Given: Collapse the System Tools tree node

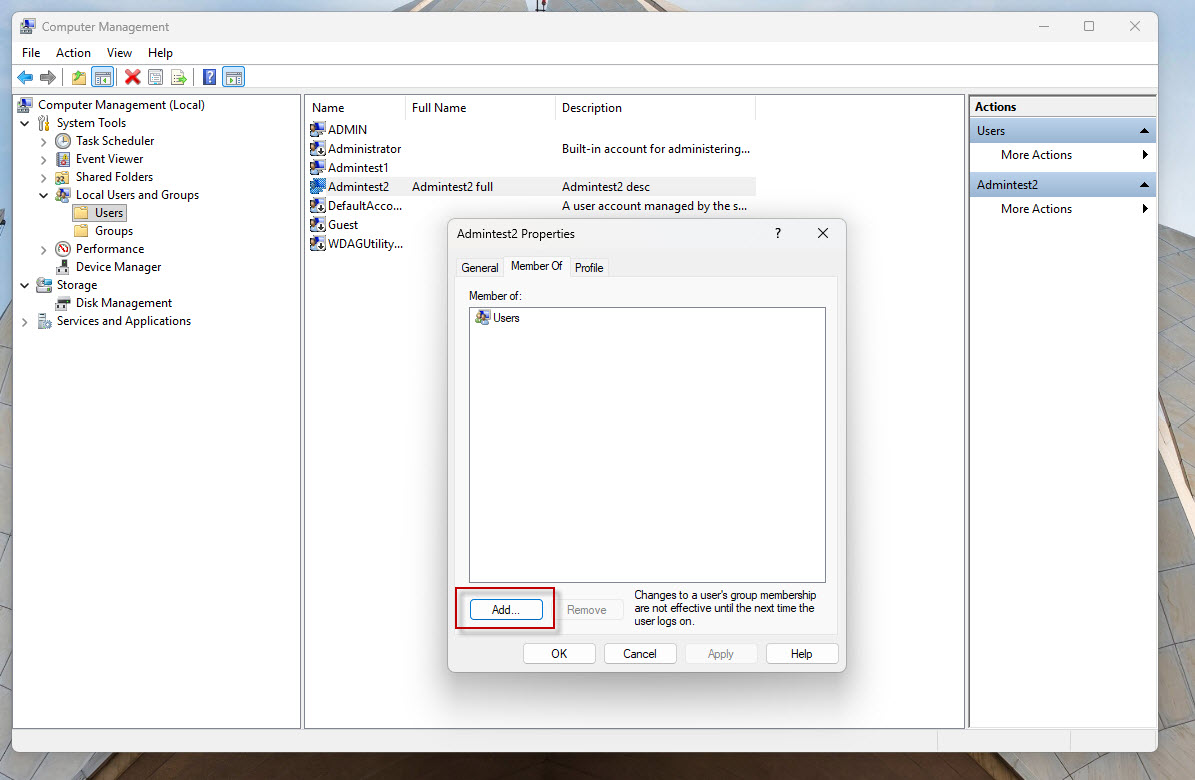Looking at the screenshot, I should click(25, 123).
